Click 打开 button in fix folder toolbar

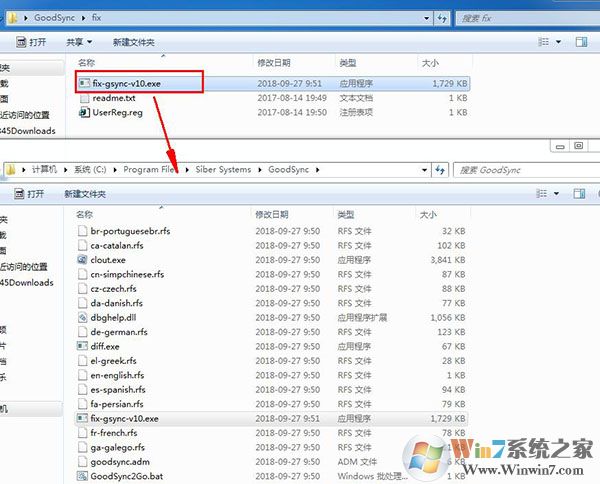click(31, 42)
